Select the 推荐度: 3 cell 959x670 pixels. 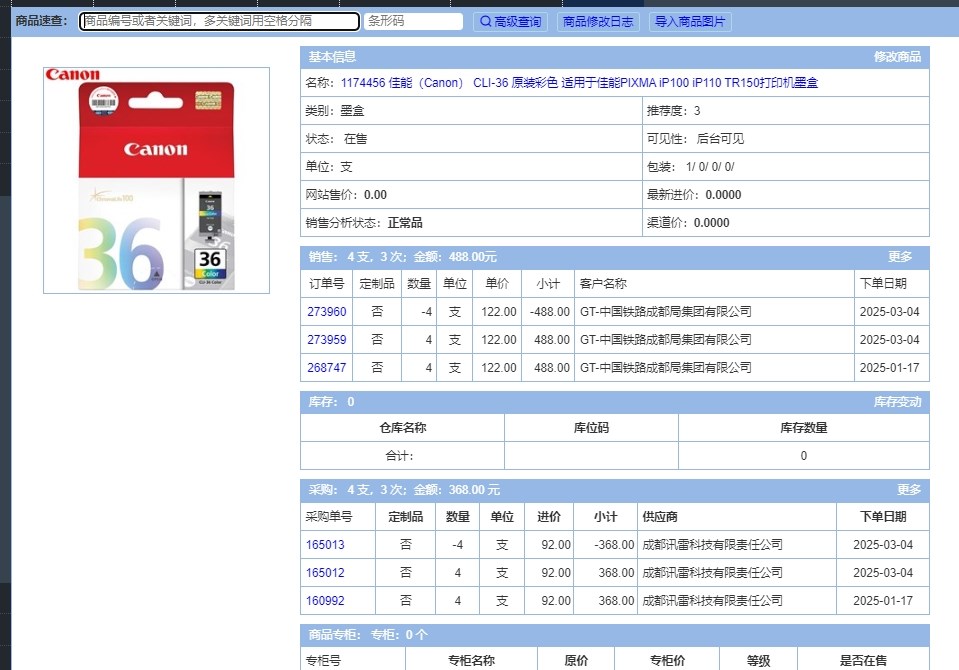786,111
